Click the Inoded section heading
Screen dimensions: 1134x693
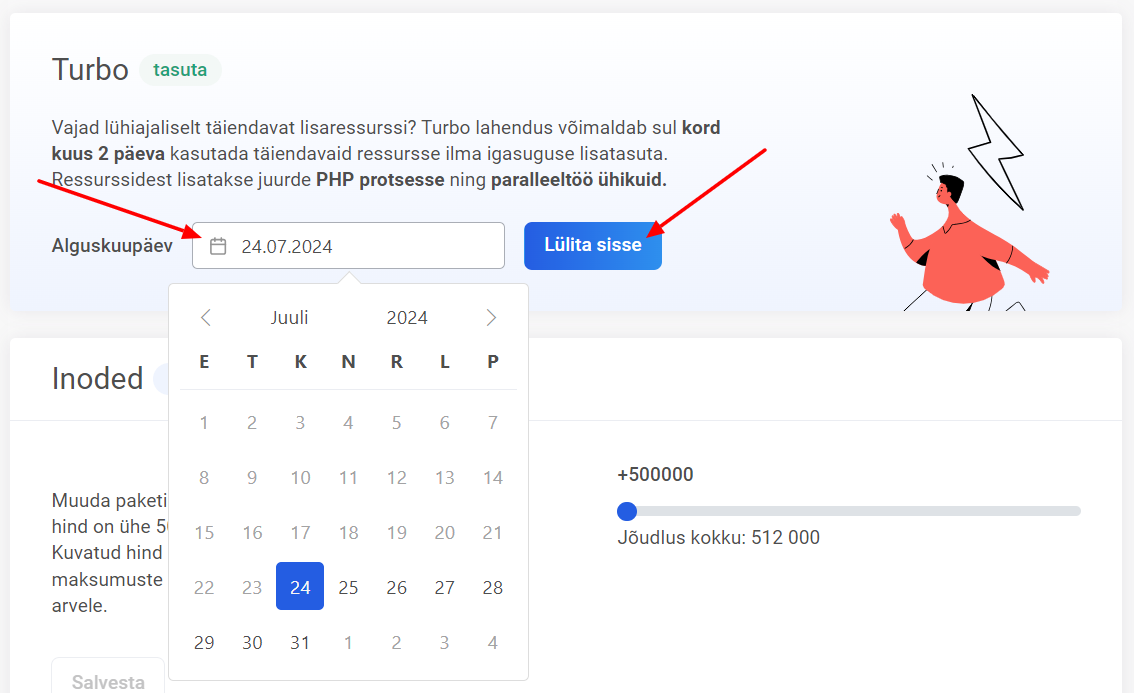click(x=97, y=379)
